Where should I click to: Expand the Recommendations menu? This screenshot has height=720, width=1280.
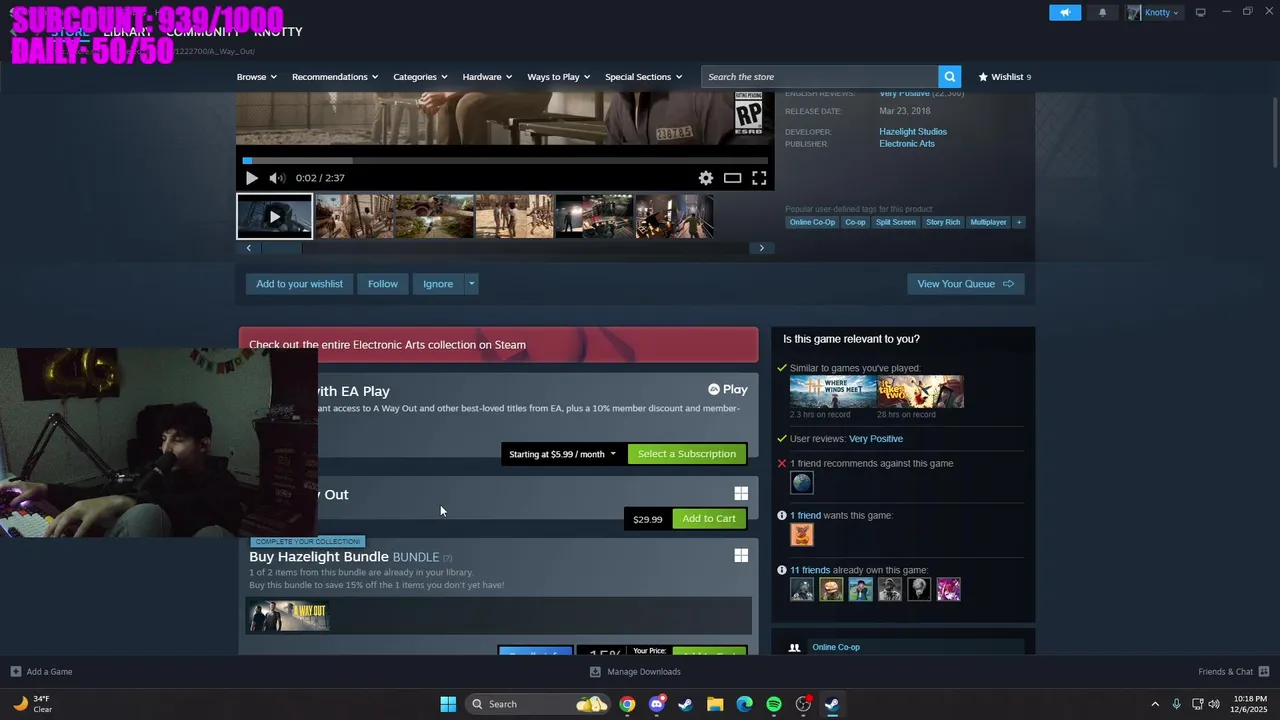[x=335, y=77]
